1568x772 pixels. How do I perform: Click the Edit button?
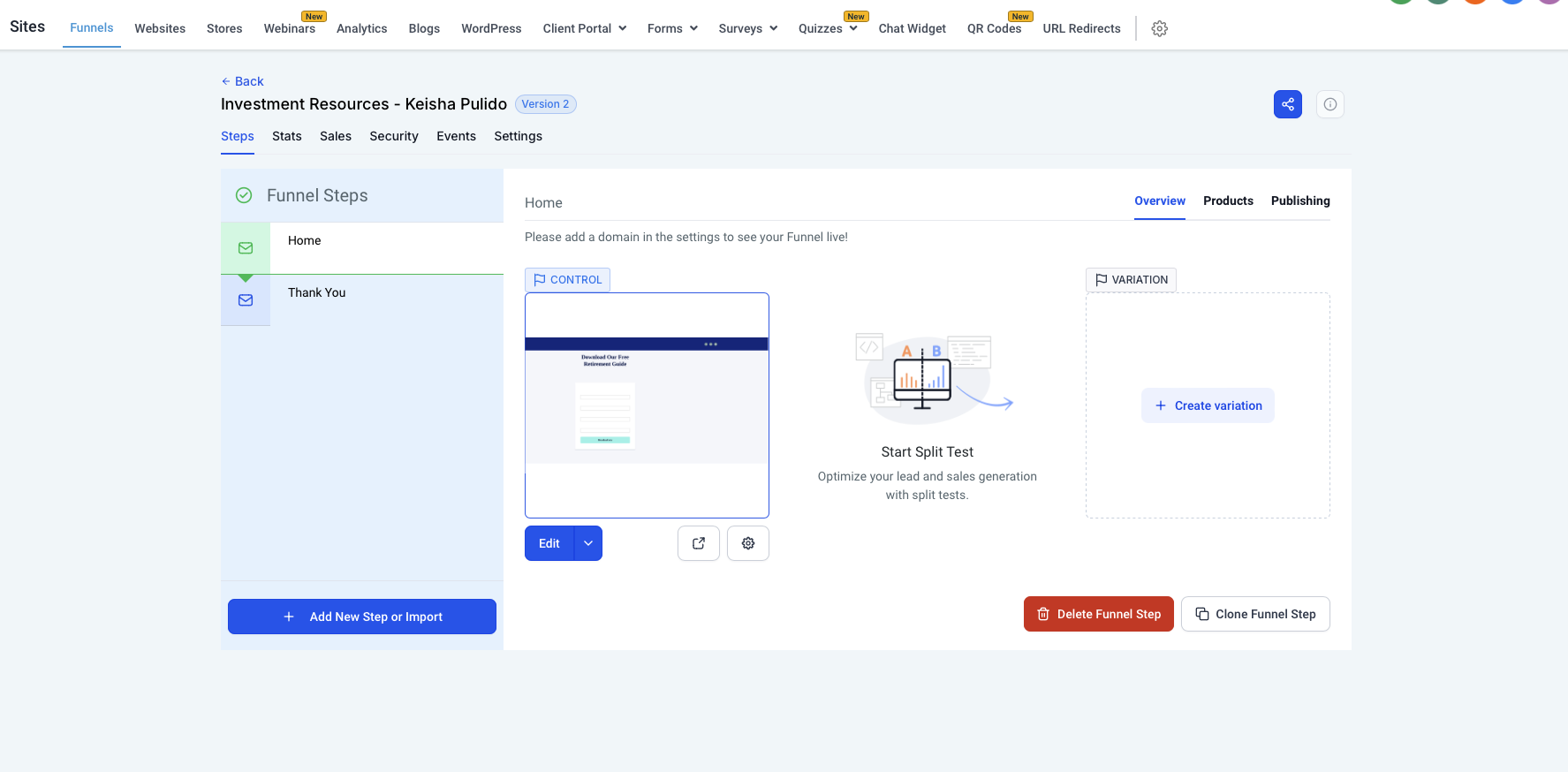549,543
